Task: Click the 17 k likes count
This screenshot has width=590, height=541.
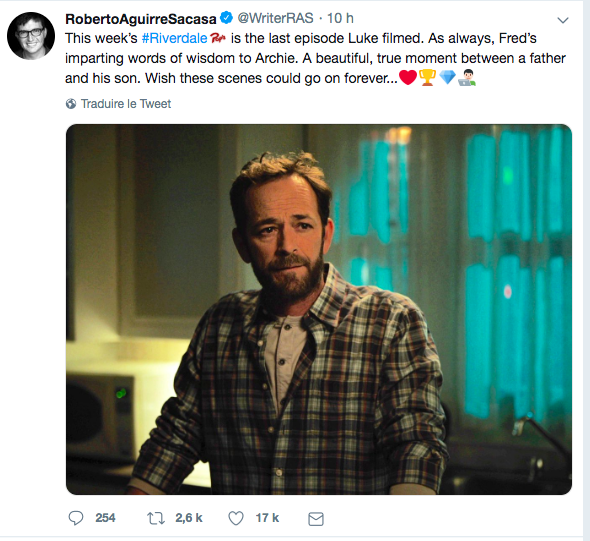Action: point(267,518)
